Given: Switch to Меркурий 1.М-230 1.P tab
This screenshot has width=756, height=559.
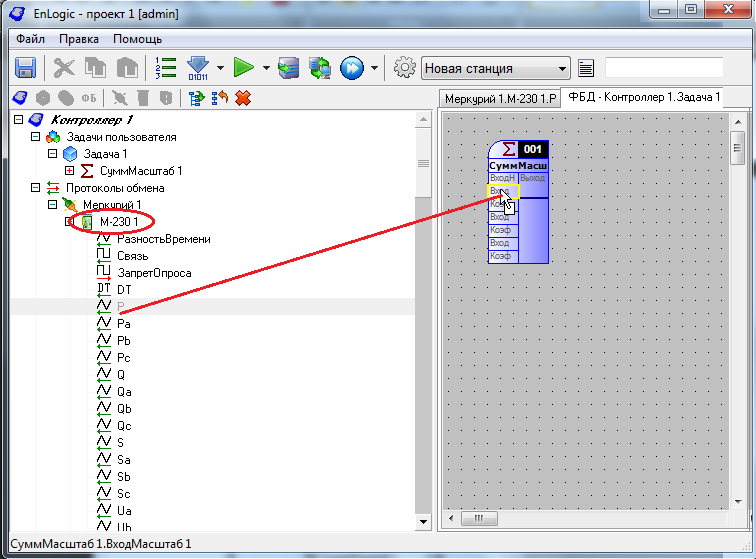Looking at the screenshot, I should tap(500, 98).
